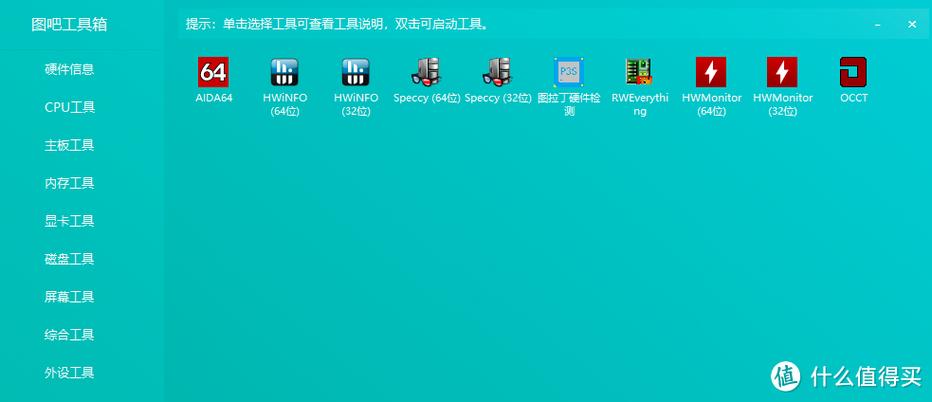932x402 pixels.
Task: Show the 显卡工具 category
Action: pyautogui.click(x=70, y=221)
